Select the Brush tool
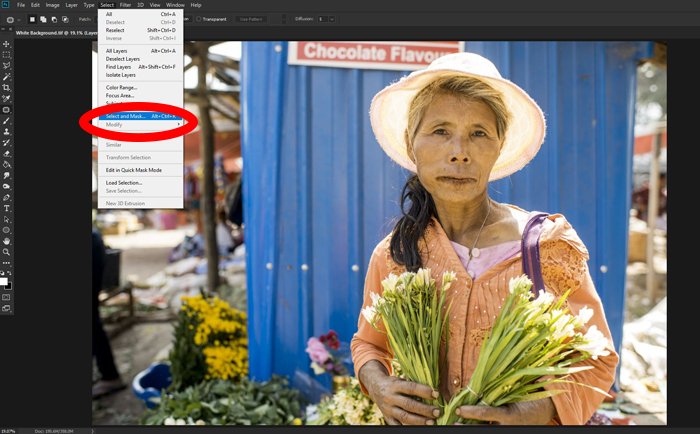 pos(6,120)
